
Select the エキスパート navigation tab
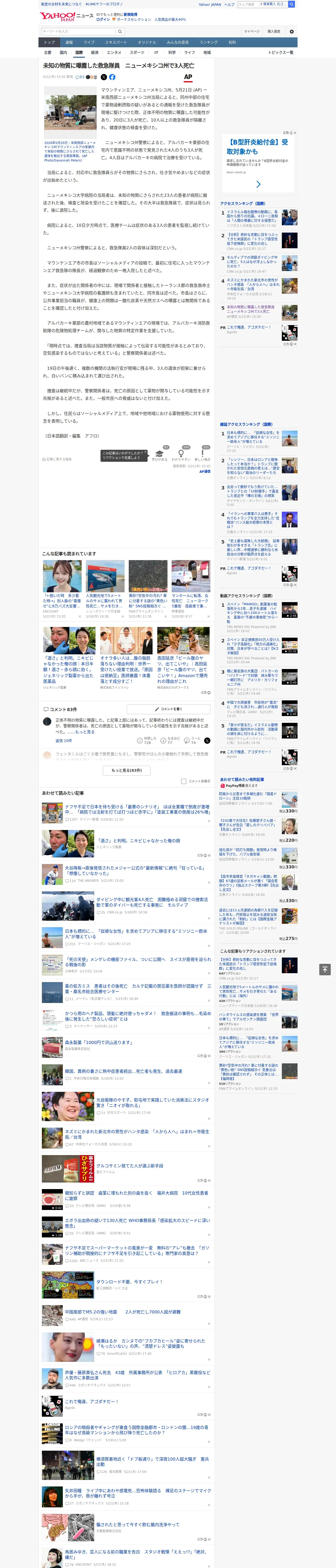point(116,43)
